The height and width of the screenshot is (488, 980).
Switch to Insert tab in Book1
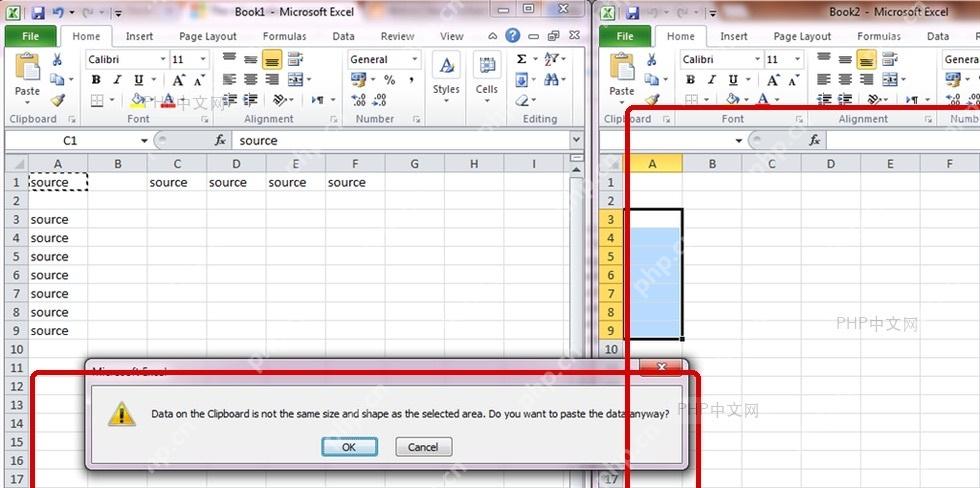click(x=139, y=36)
